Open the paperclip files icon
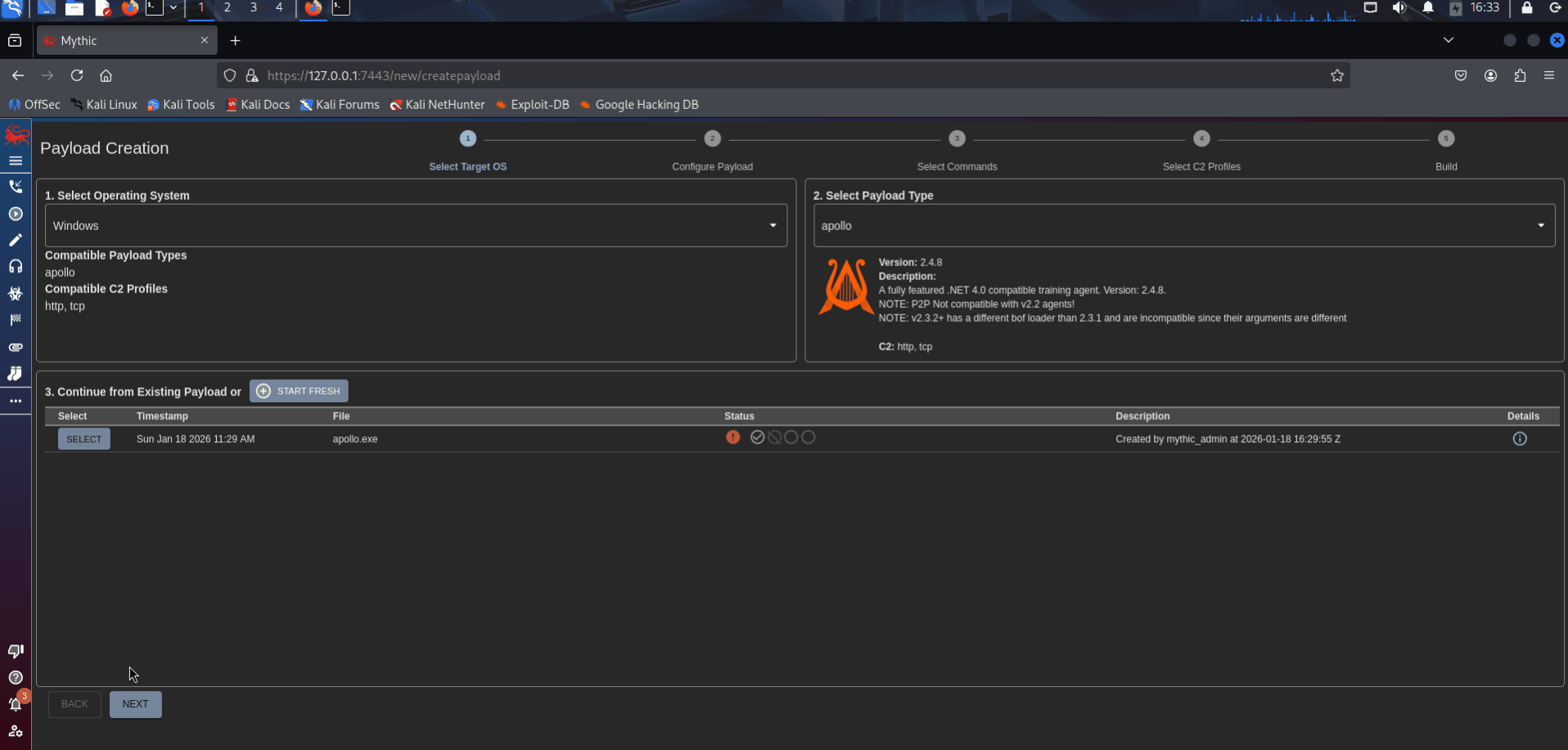This screenshot has width=1568, height=750. point(16,347)
